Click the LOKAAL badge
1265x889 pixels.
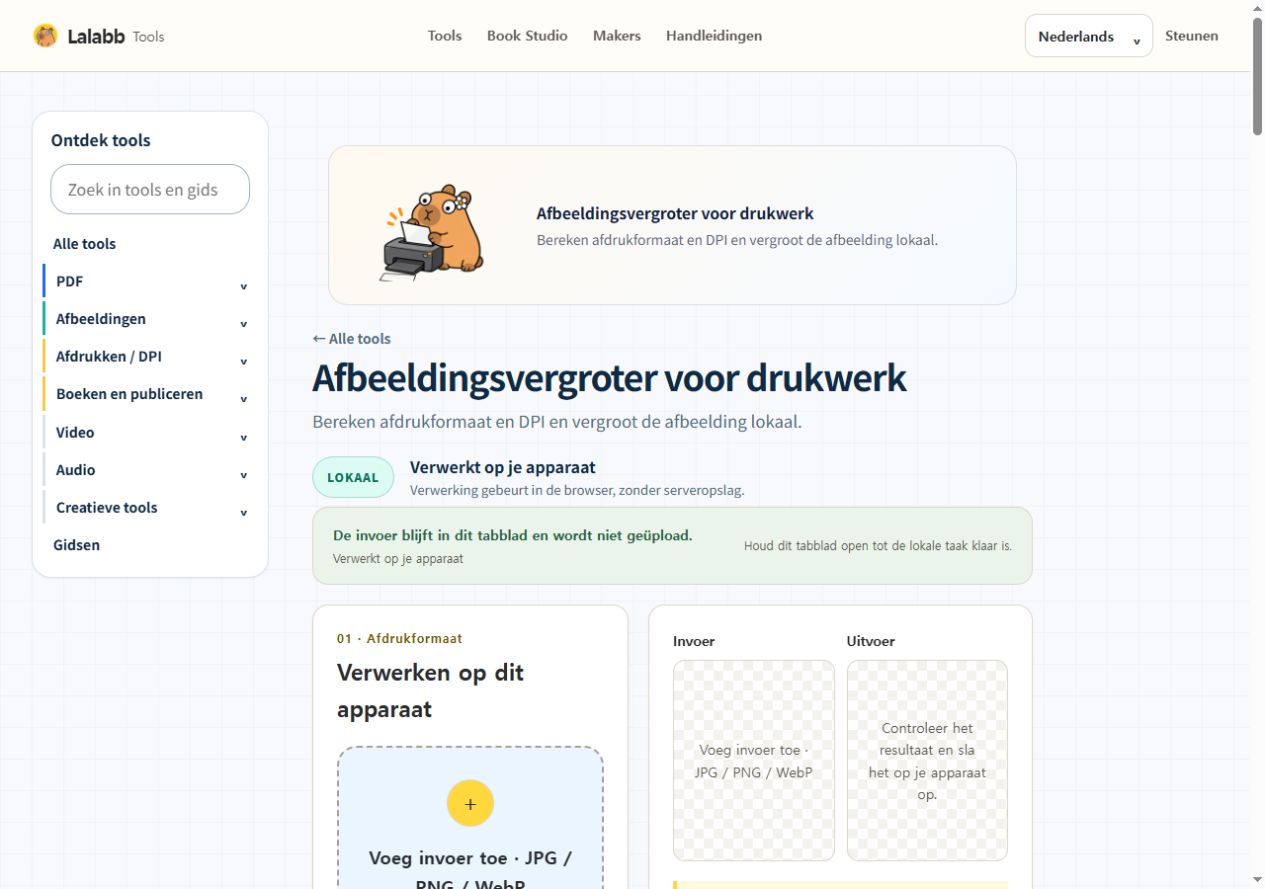[353, 477]
